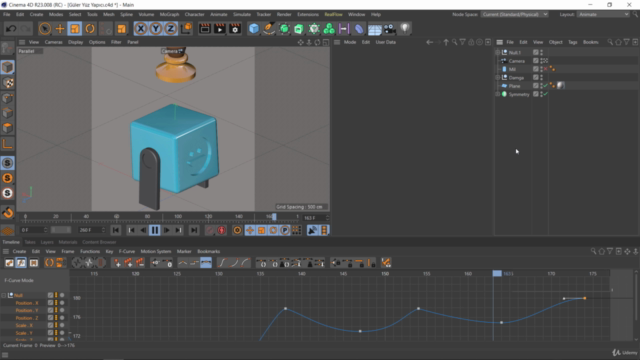This screenshot has width=640, height=360.
Task: Click the Undo arrow icon
Action: pyautogui.click(x=11, y=29)
